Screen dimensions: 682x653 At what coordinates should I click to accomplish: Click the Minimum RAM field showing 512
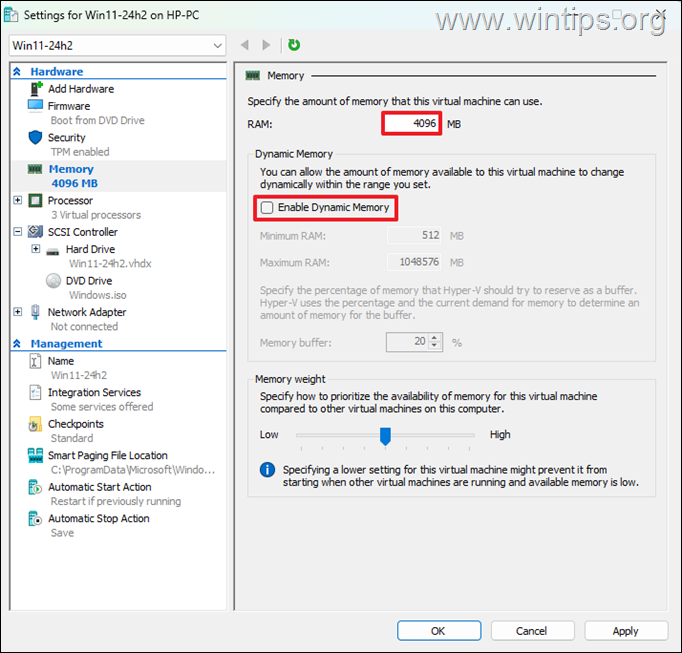414,235
